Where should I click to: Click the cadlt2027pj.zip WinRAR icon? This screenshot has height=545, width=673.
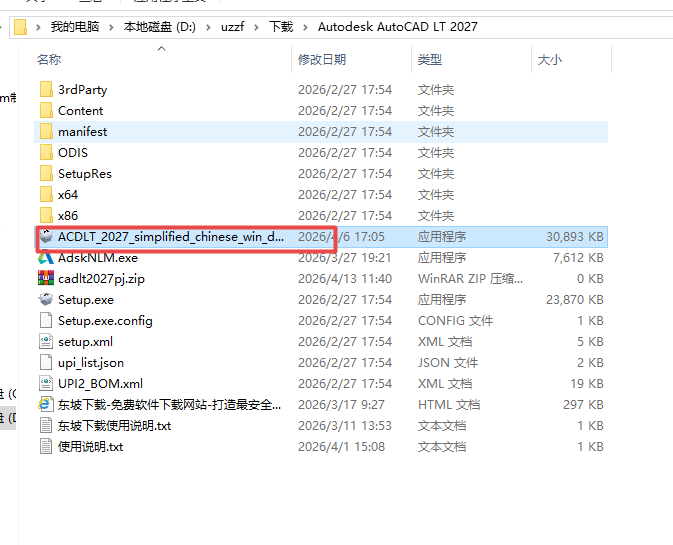pyautogui.click(x=46, y=278)
